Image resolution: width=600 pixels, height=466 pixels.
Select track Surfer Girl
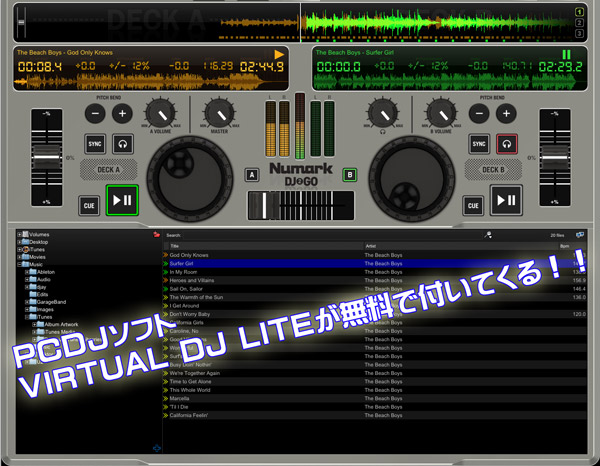pyautogui.click(x=375, y=264)
